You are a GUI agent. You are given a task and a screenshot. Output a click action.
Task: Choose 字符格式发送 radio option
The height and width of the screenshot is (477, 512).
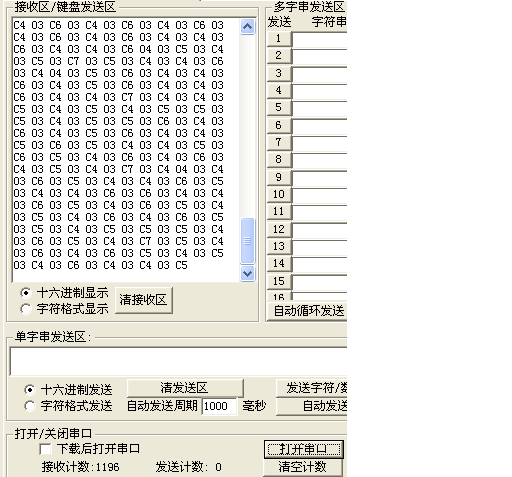29,406
